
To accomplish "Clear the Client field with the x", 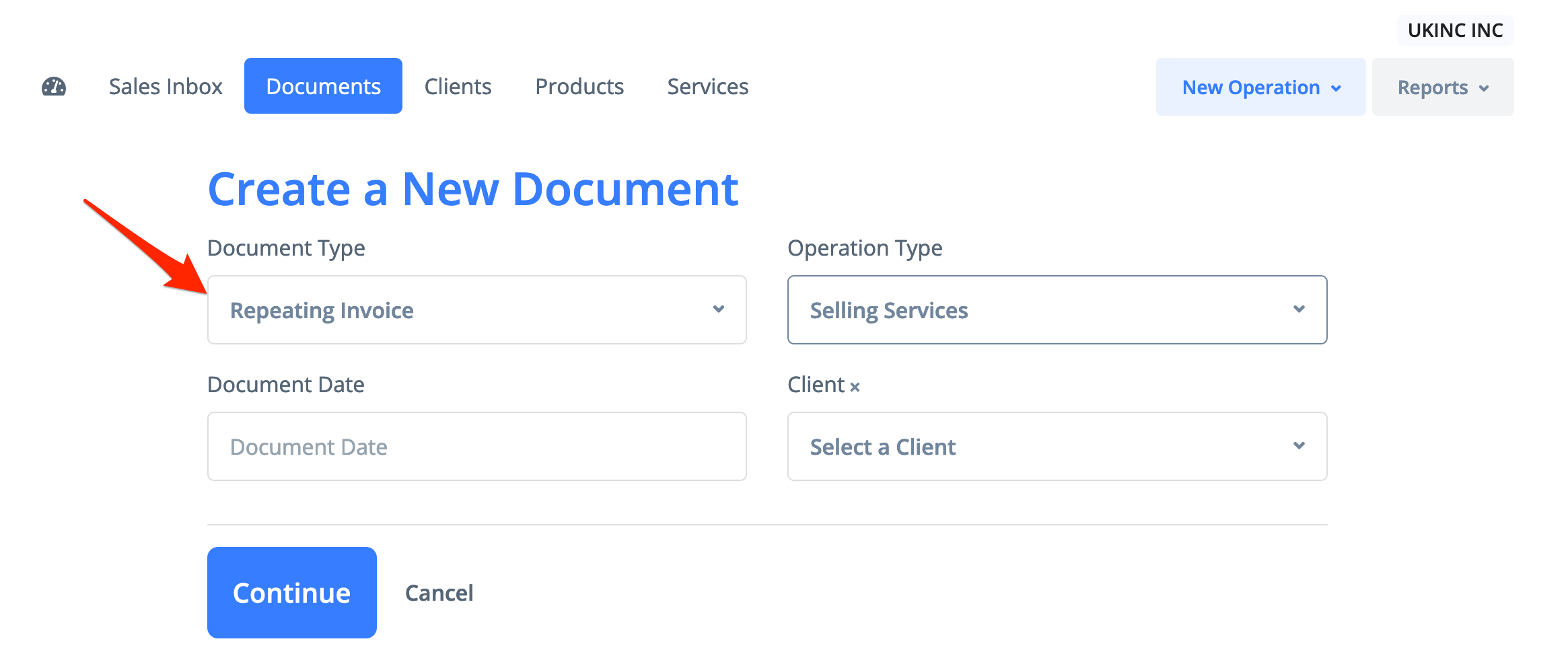I will [x=855, y=387].
